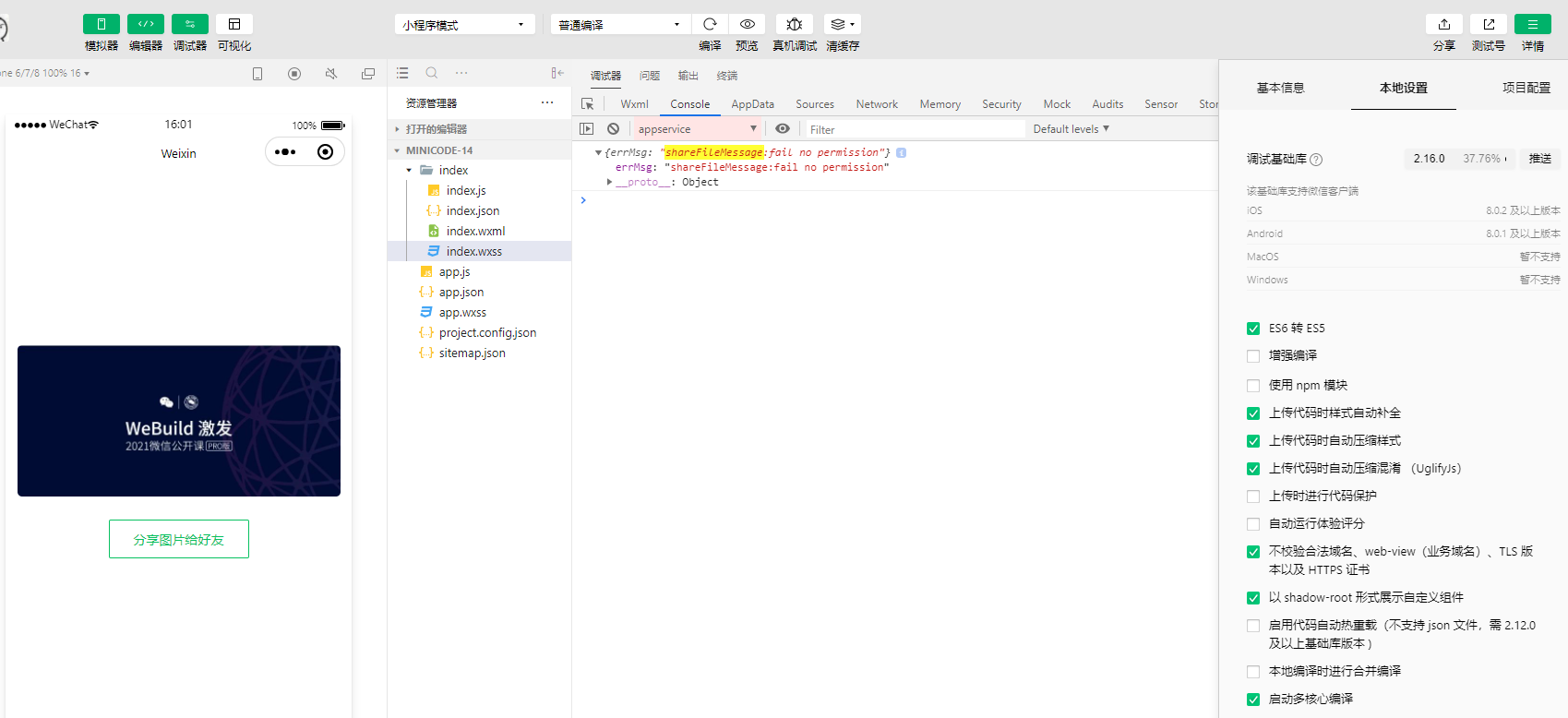Viewport: 1568px width, 718px height.
Task: Open the index.js file
Action: [466, 190]
